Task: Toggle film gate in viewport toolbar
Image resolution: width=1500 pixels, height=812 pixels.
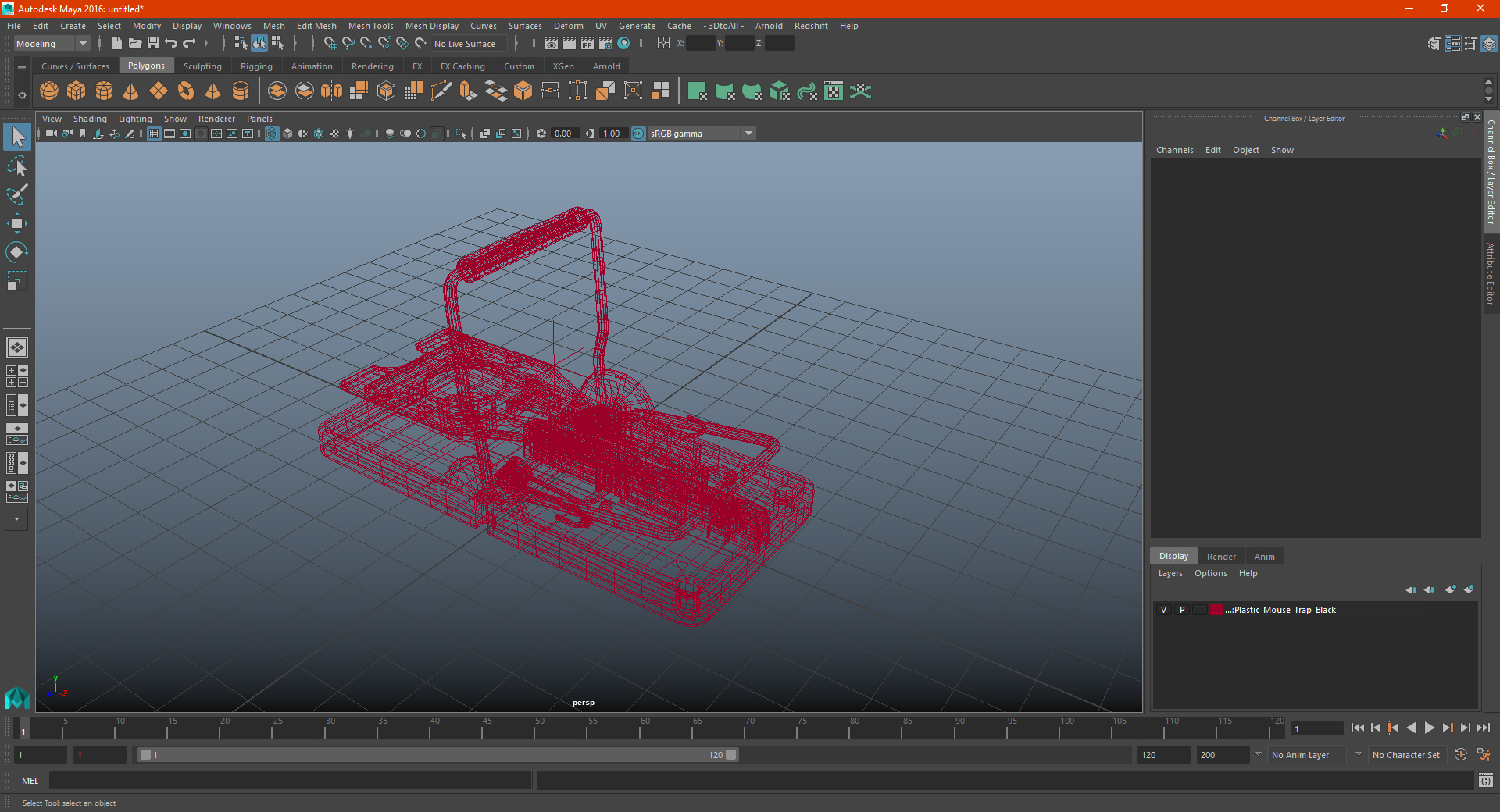Action: point(170,134)
